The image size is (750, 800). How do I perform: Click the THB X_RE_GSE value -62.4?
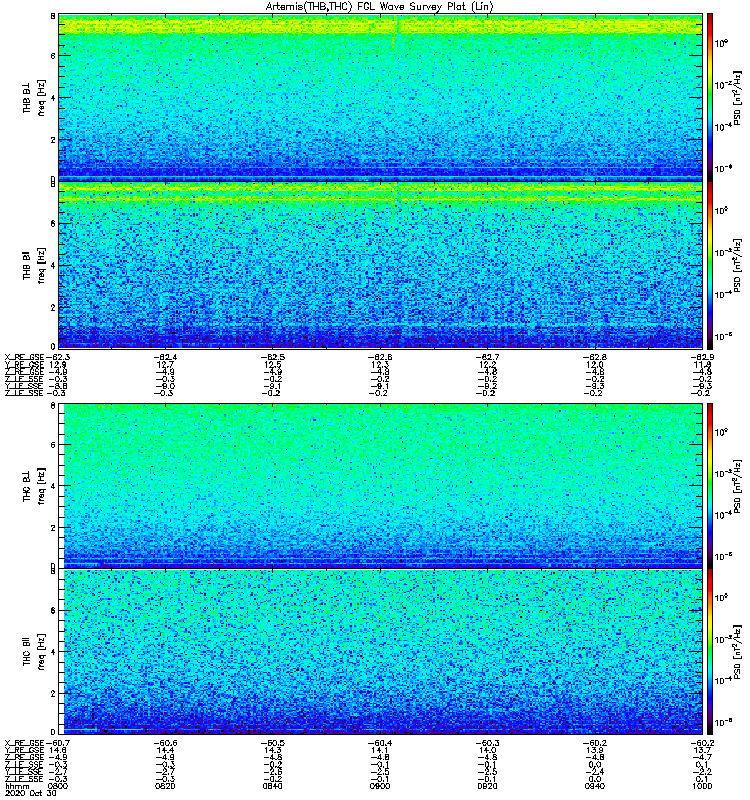pyautogui.click(x=166, y=357)
